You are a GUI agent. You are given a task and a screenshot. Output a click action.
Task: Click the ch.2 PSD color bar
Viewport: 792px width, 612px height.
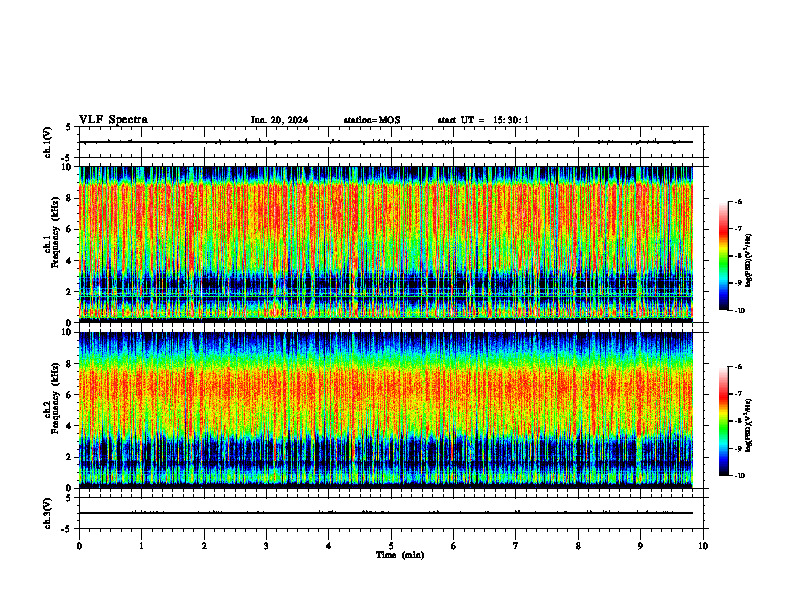click(723, 421)
